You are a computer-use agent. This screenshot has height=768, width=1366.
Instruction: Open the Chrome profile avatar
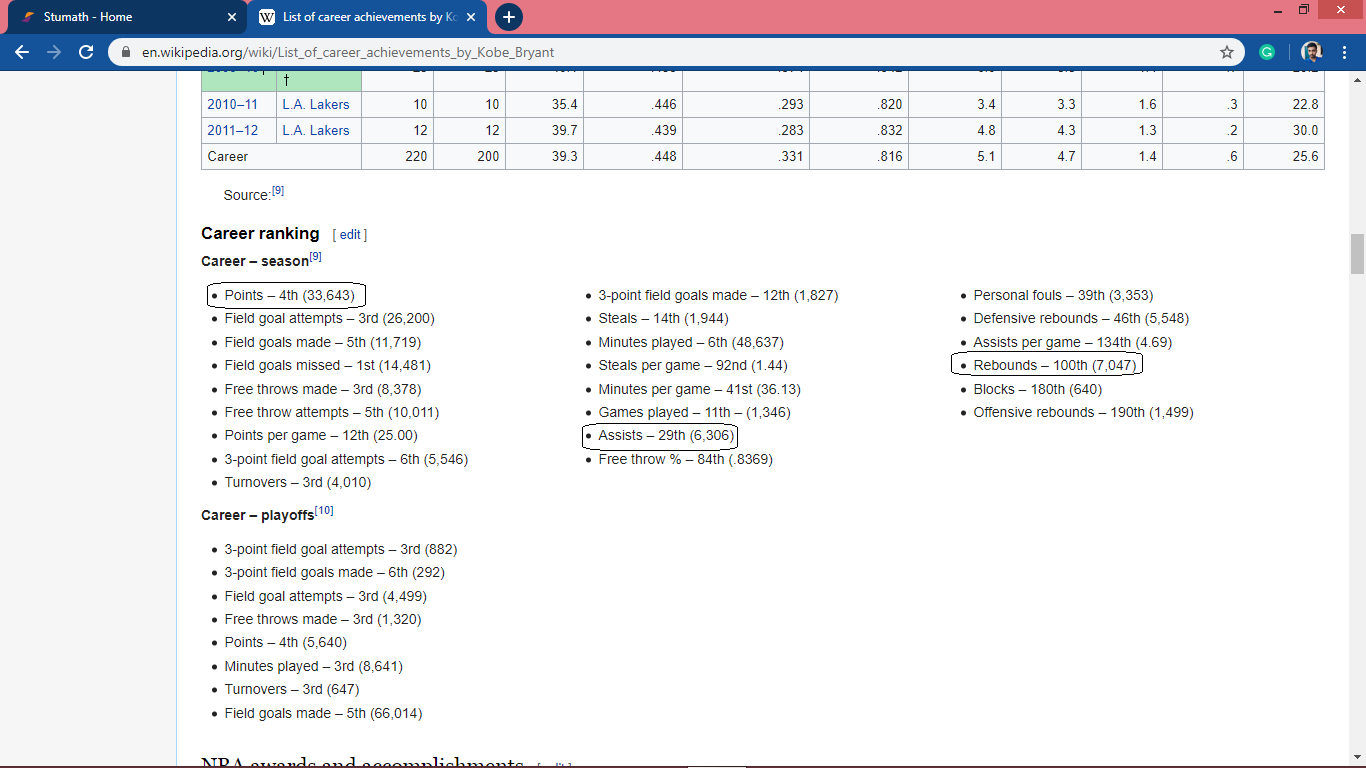coord(1312,52)
